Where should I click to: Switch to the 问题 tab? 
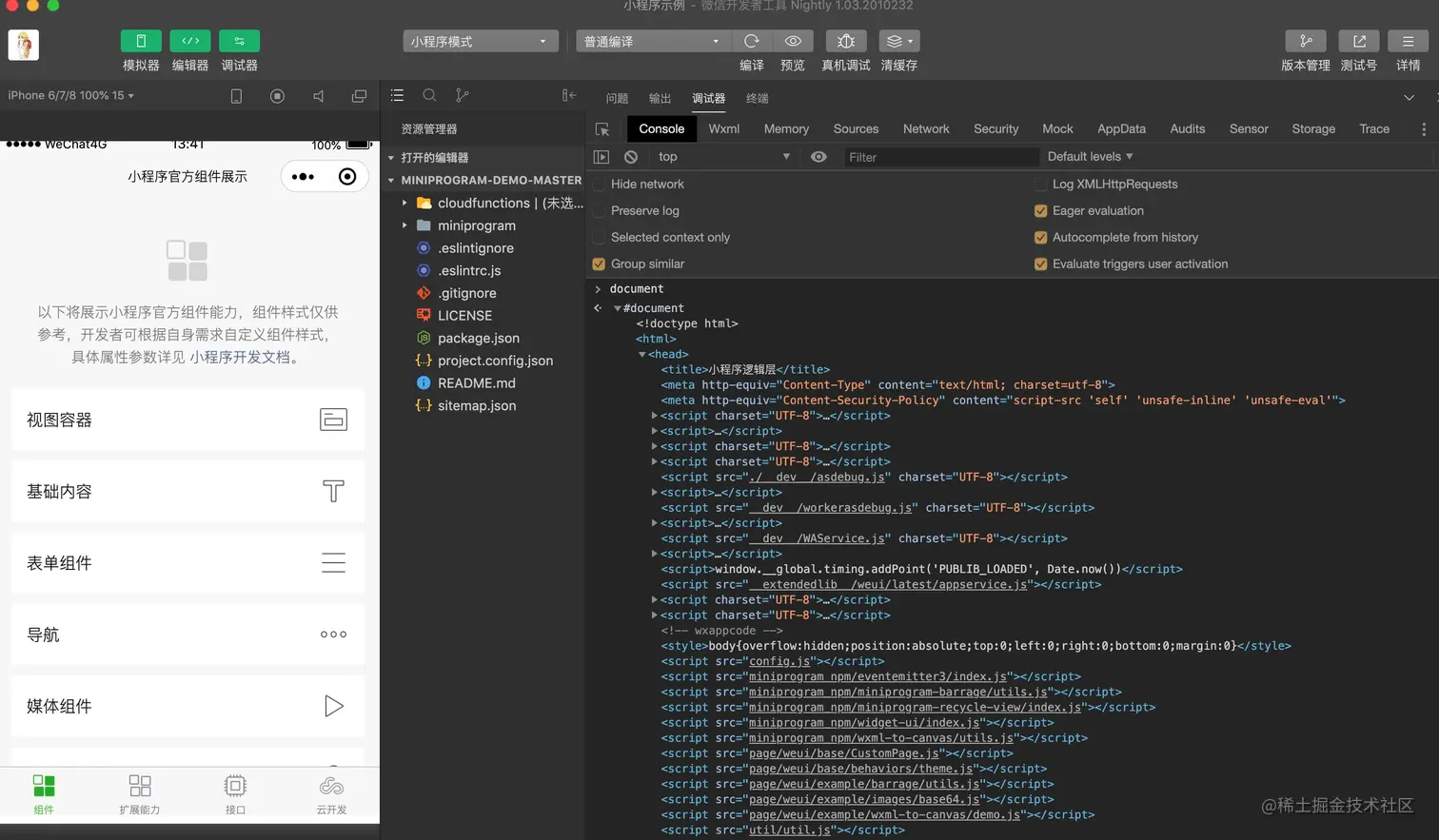coord(617,98)
